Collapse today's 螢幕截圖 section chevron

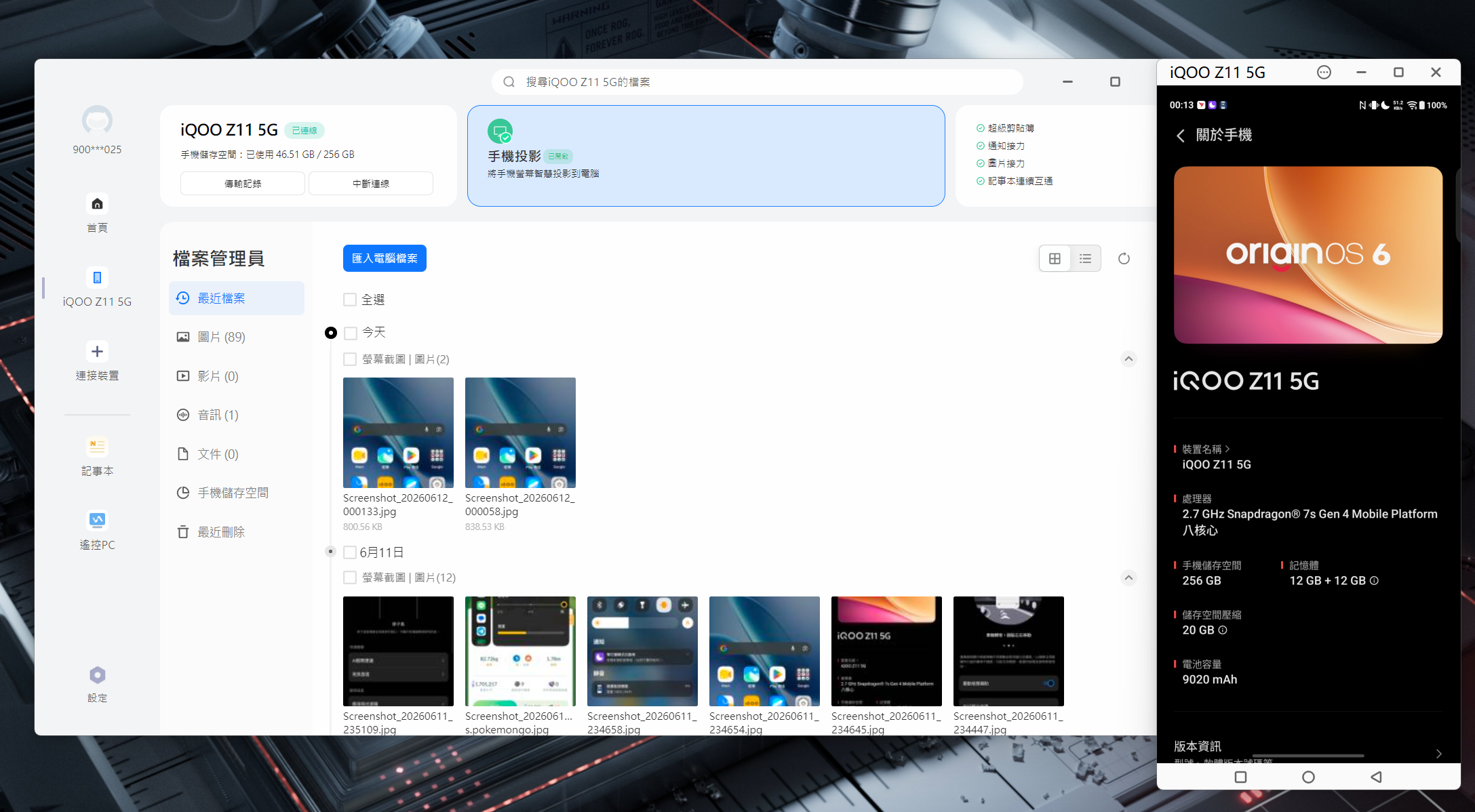click(1128, 359)
